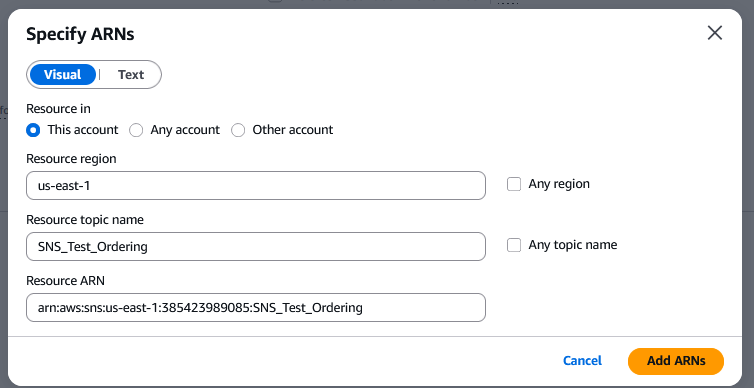Select the Other account radio button
Screen dimensions: 754x388
click(x=238, y=130)
